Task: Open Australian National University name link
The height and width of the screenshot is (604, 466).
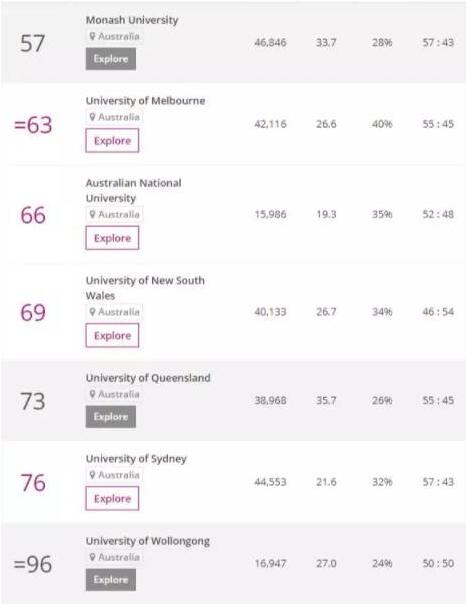Action: pyautogui.click(x=133, y=190)
